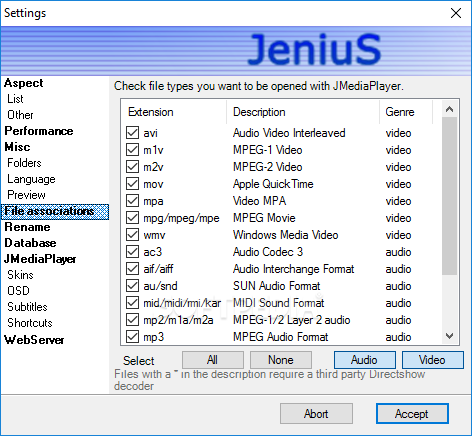
Task: Select all Video file types
Action: click(433, 360)
